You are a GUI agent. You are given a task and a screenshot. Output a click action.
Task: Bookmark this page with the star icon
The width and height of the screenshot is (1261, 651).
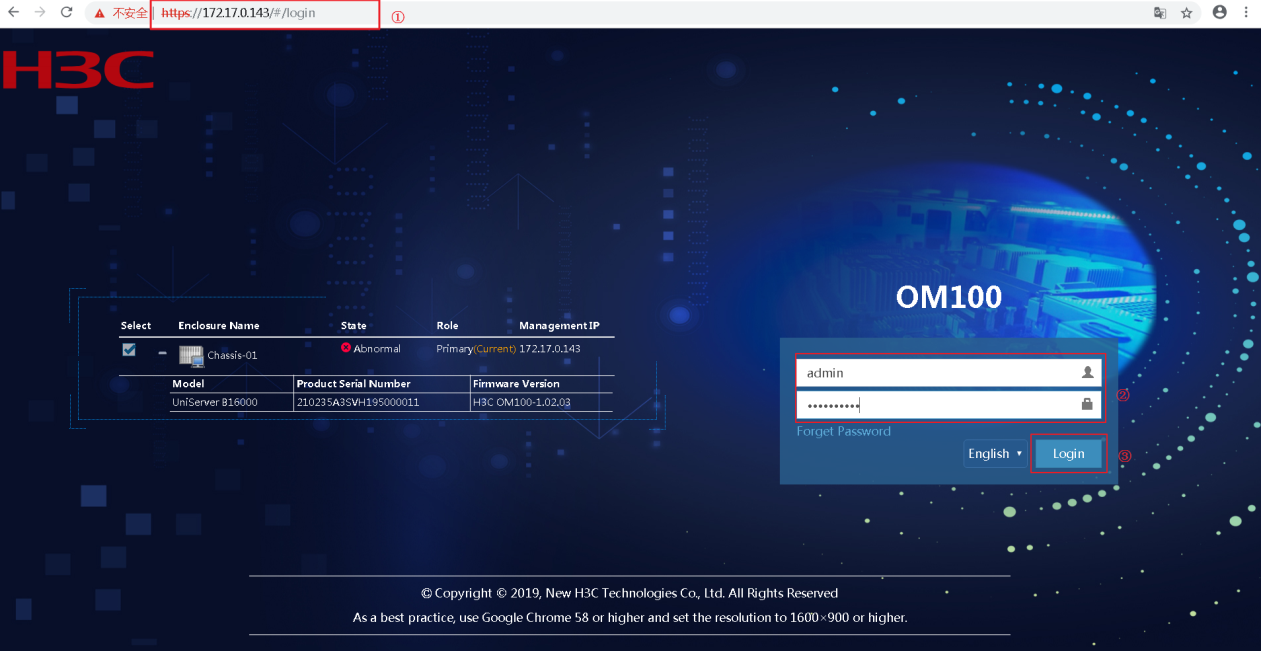tap(1187, 13)
